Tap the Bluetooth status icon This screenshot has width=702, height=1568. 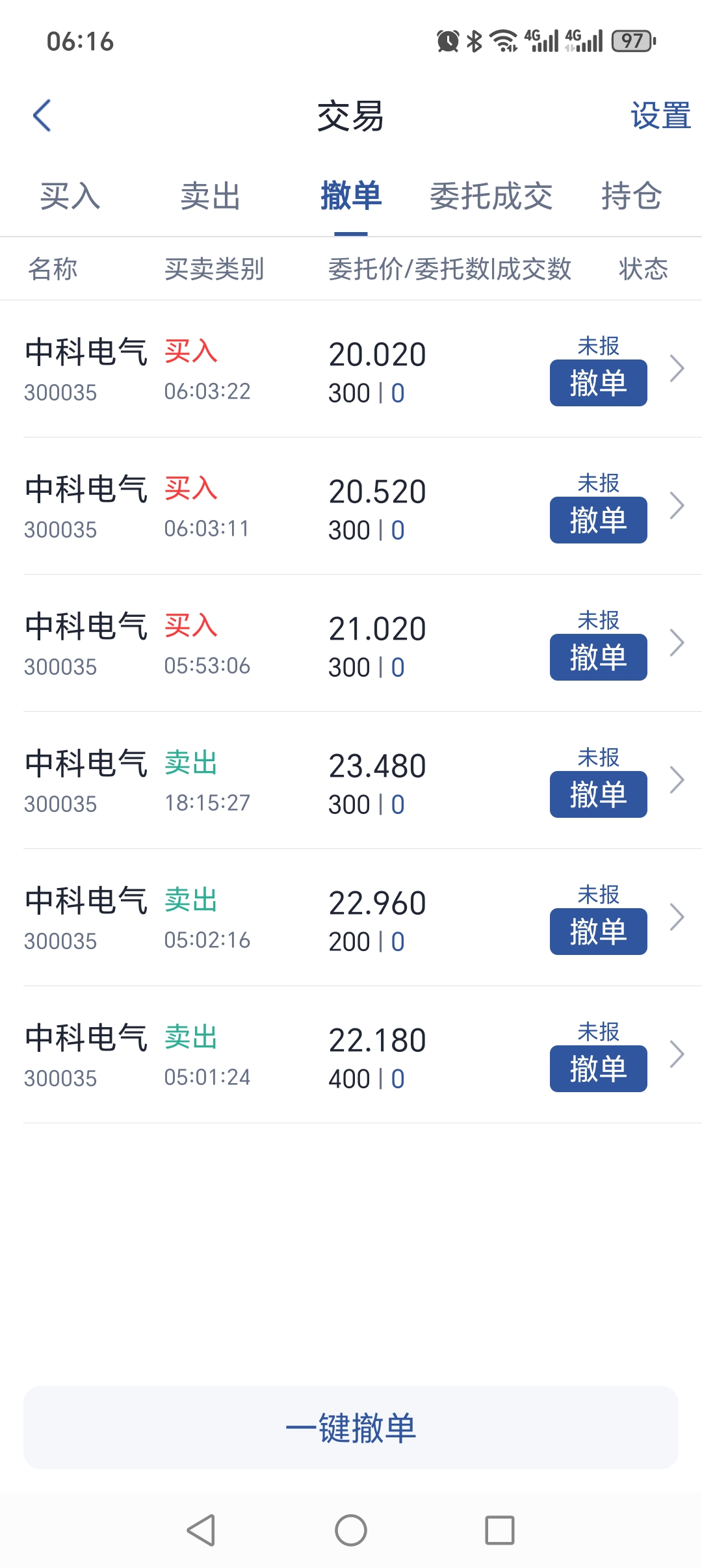475,41
